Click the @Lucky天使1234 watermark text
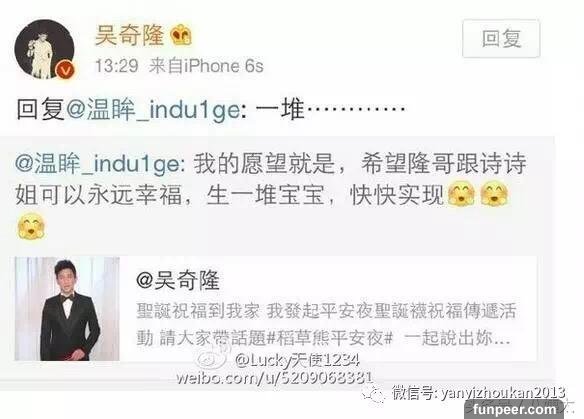This screenshot has width=584, height=419. [297, 360]
